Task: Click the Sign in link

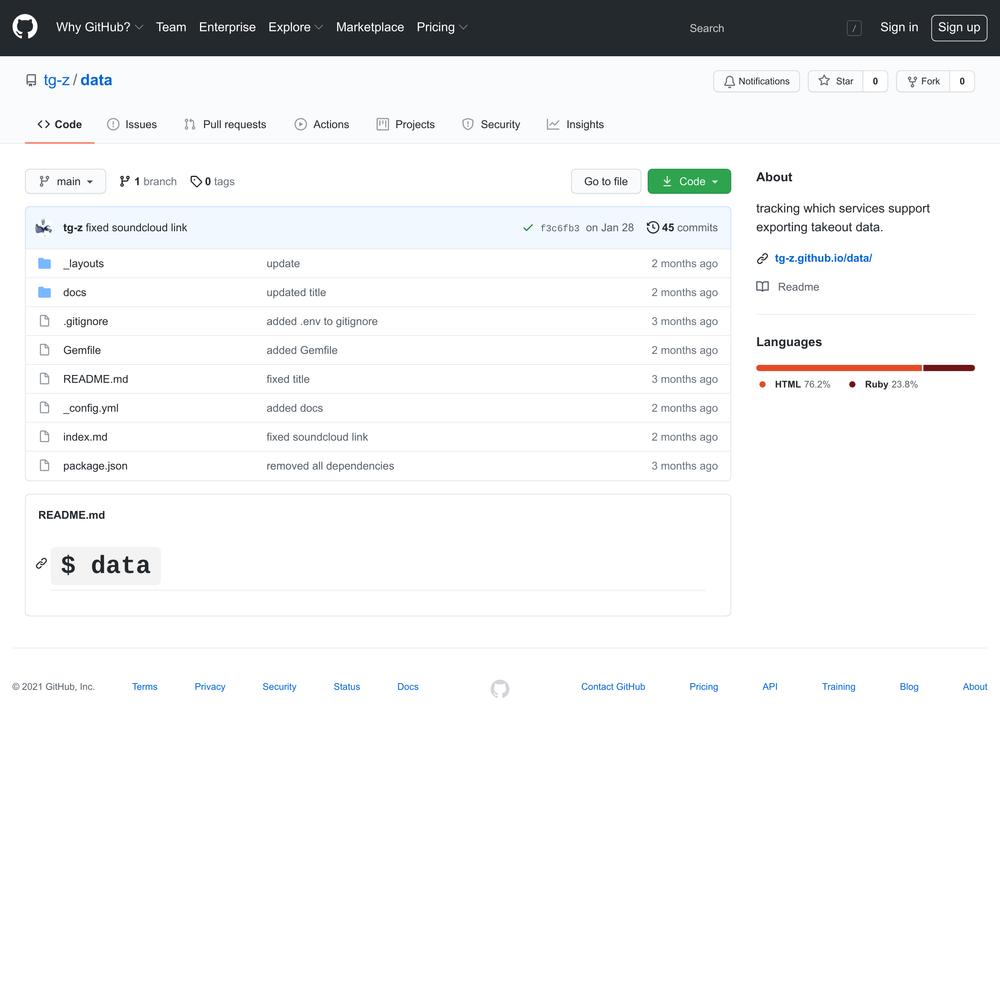Action: [899, 27]
